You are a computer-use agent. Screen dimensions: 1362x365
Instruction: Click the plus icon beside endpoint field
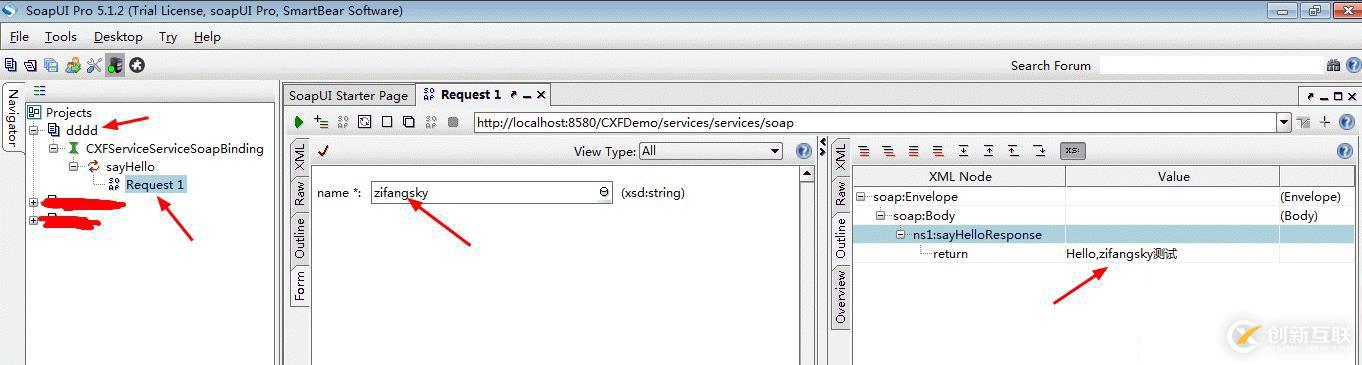point(1325,122)
